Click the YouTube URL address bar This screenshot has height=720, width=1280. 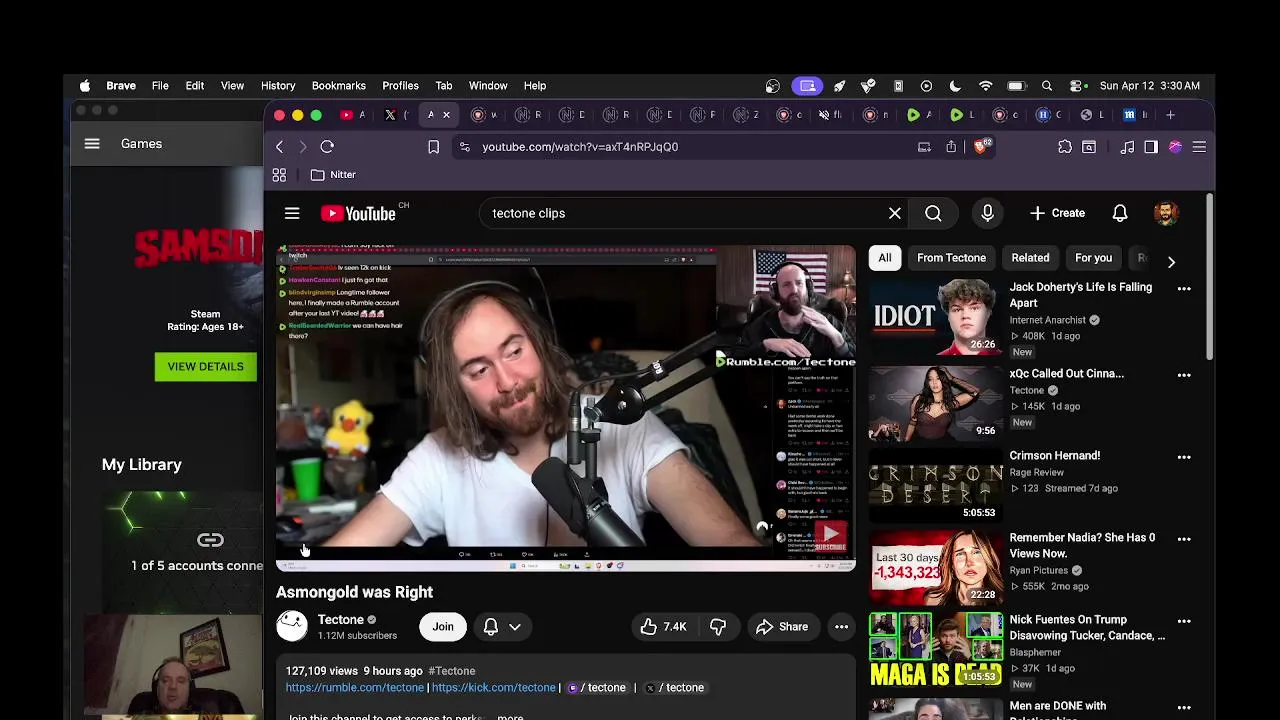pyautogui.click(x=580, y=147)
